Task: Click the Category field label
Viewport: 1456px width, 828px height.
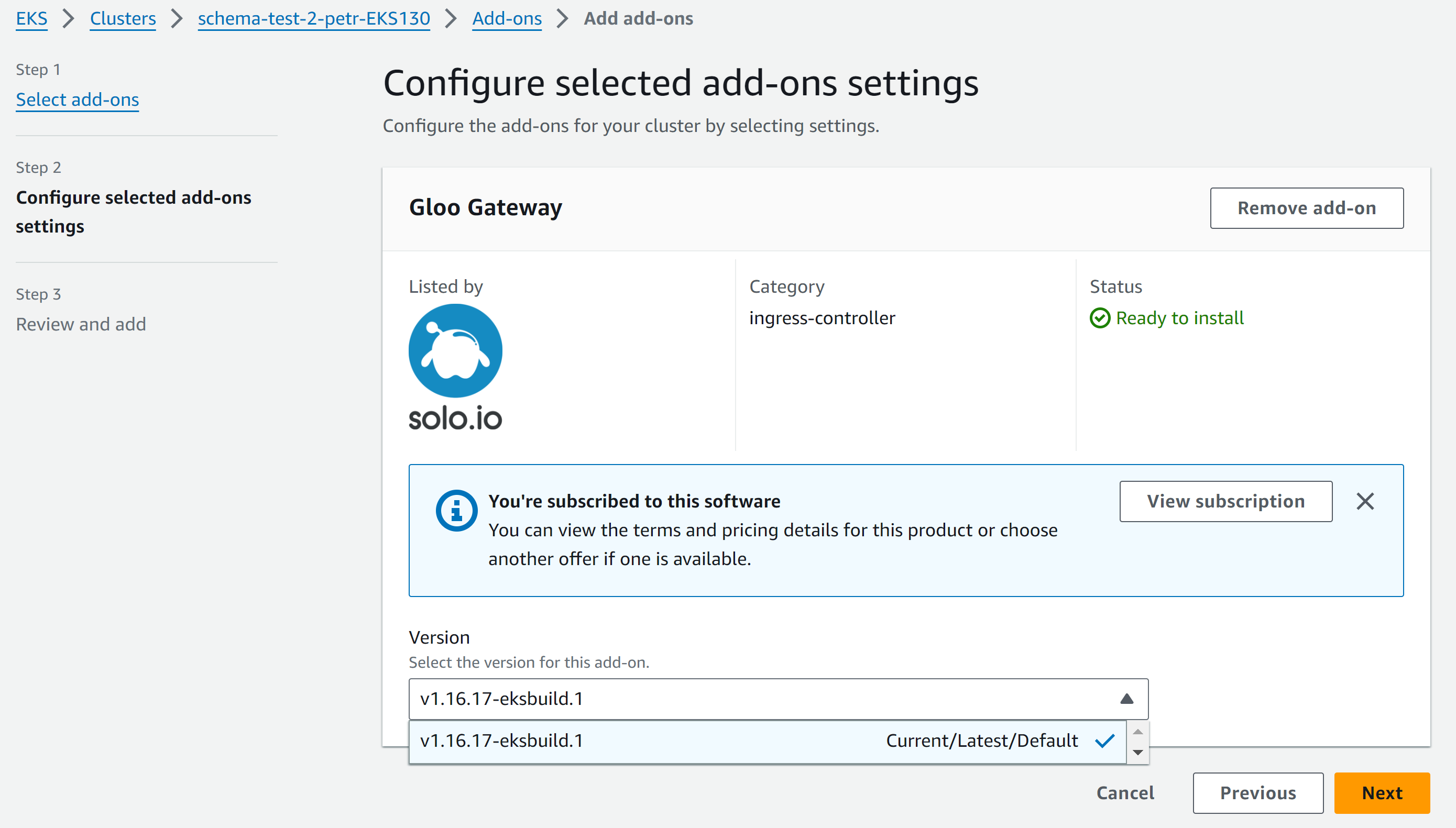Action: [x=786, y=286]
